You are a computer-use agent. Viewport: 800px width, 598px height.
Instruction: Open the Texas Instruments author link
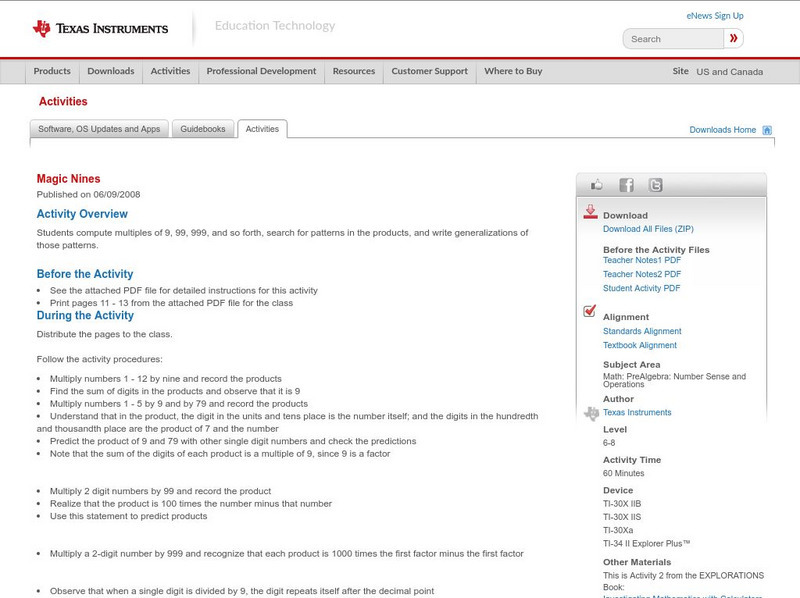[x=637, y=412]
